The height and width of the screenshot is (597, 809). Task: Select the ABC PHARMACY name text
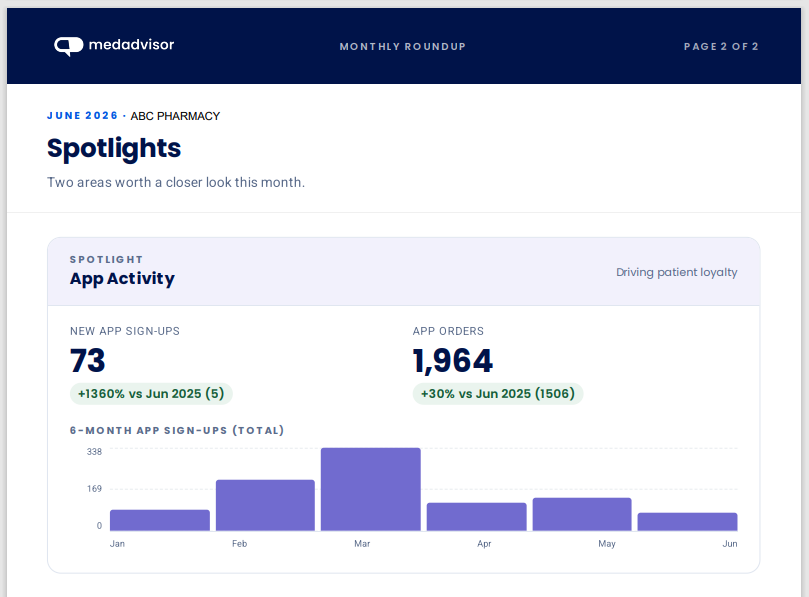(x=175, y=116)
